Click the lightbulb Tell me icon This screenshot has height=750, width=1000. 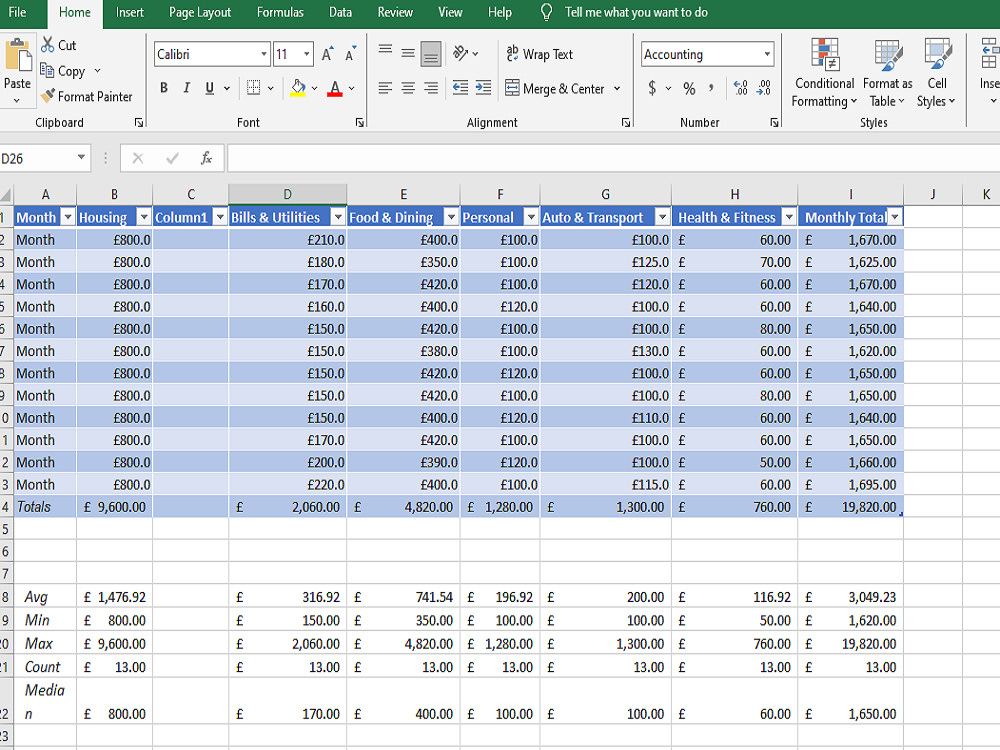click(547, 12)
